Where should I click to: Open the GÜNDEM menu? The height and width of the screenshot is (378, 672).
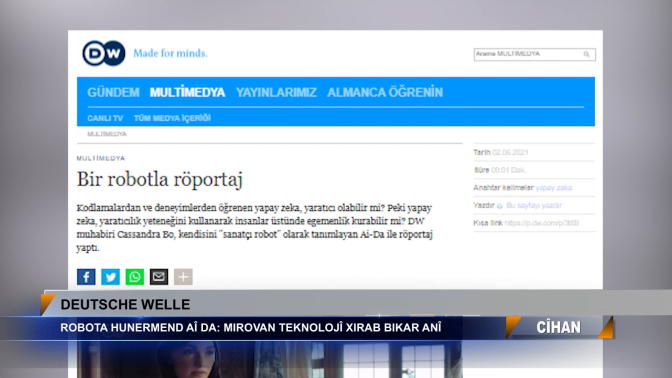113,92
